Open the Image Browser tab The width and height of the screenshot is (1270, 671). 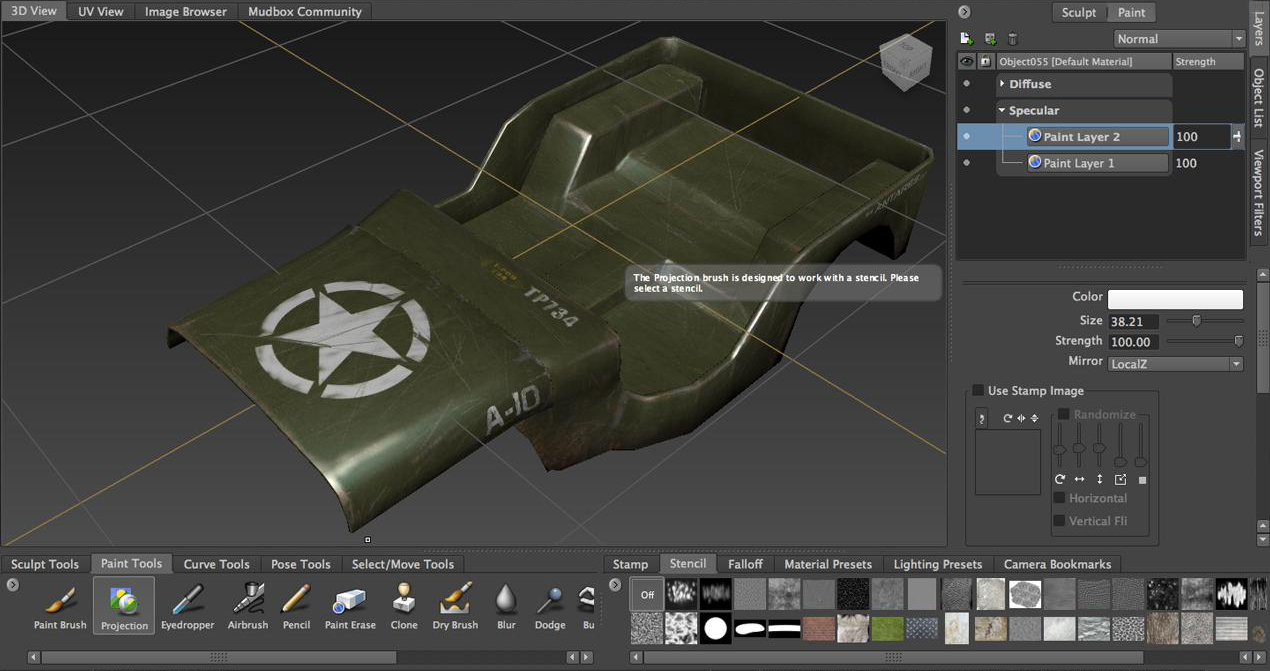[x=185, y=11]
